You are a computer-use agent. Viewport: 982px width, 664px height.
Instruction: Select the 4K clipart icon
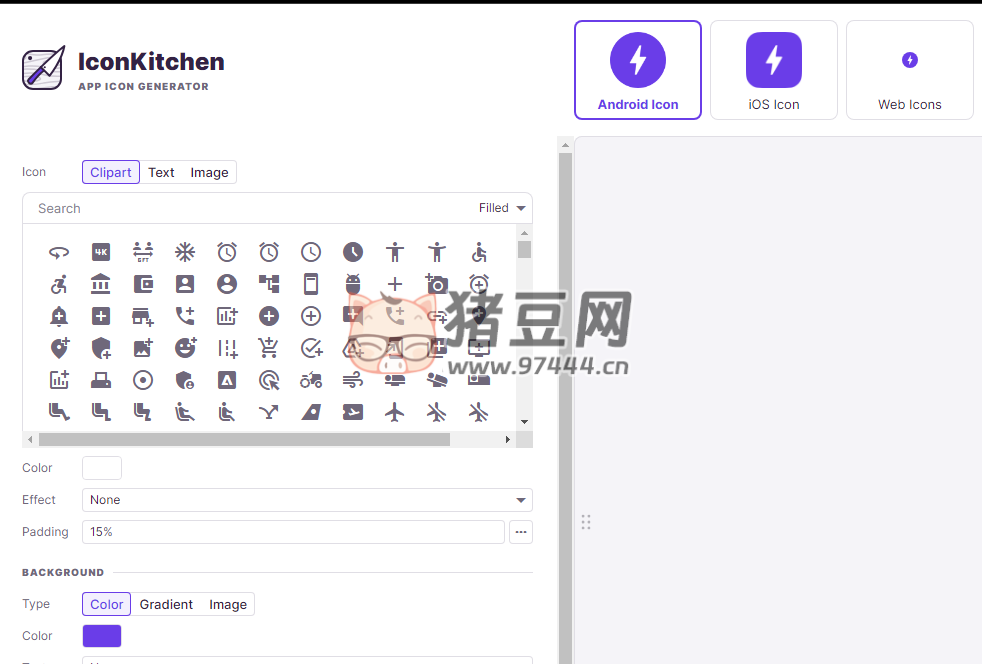(x=101, y=252)
